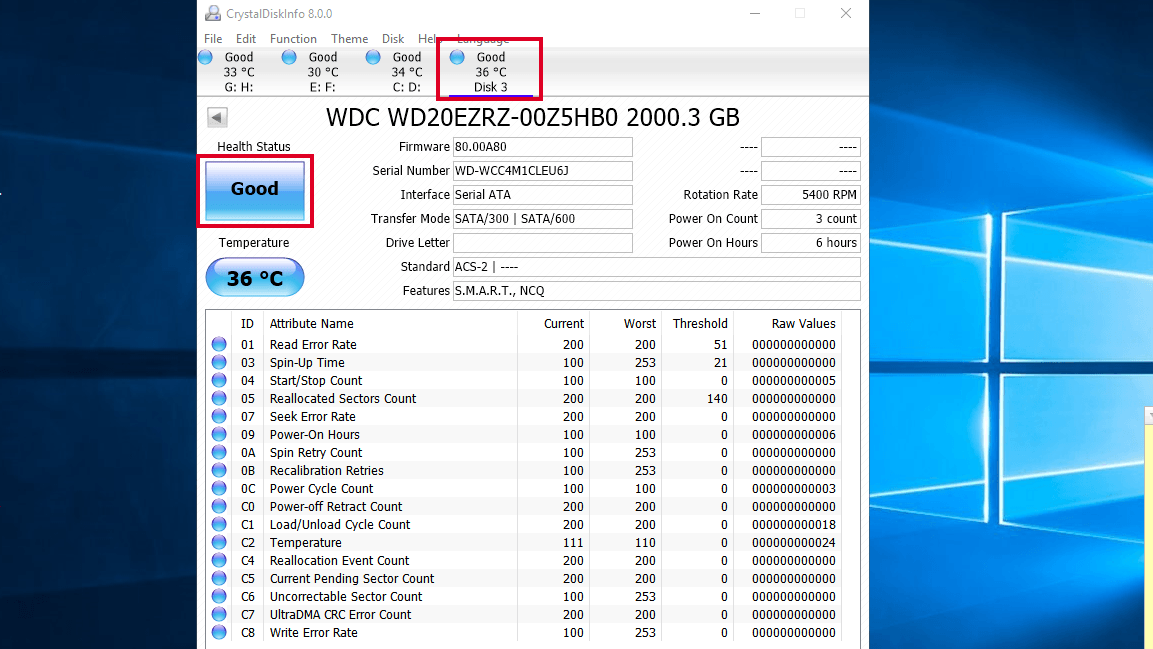Click status orb for Disk 3
Viewport: 1153px width, 649px height.
click(x=457, y=57)
